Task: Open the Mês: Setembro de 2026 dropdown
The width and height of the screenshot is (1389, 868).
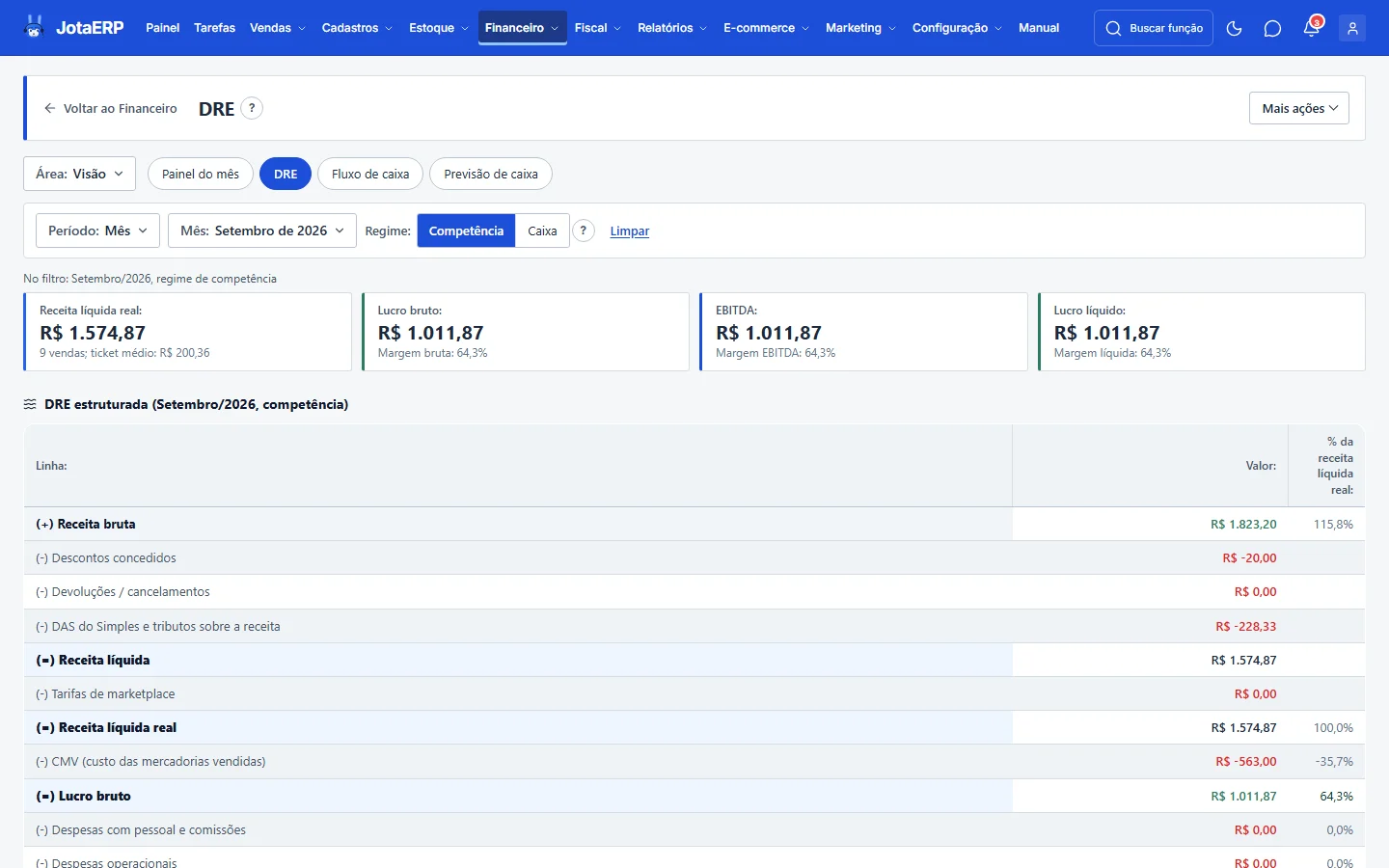Action: 262,231
